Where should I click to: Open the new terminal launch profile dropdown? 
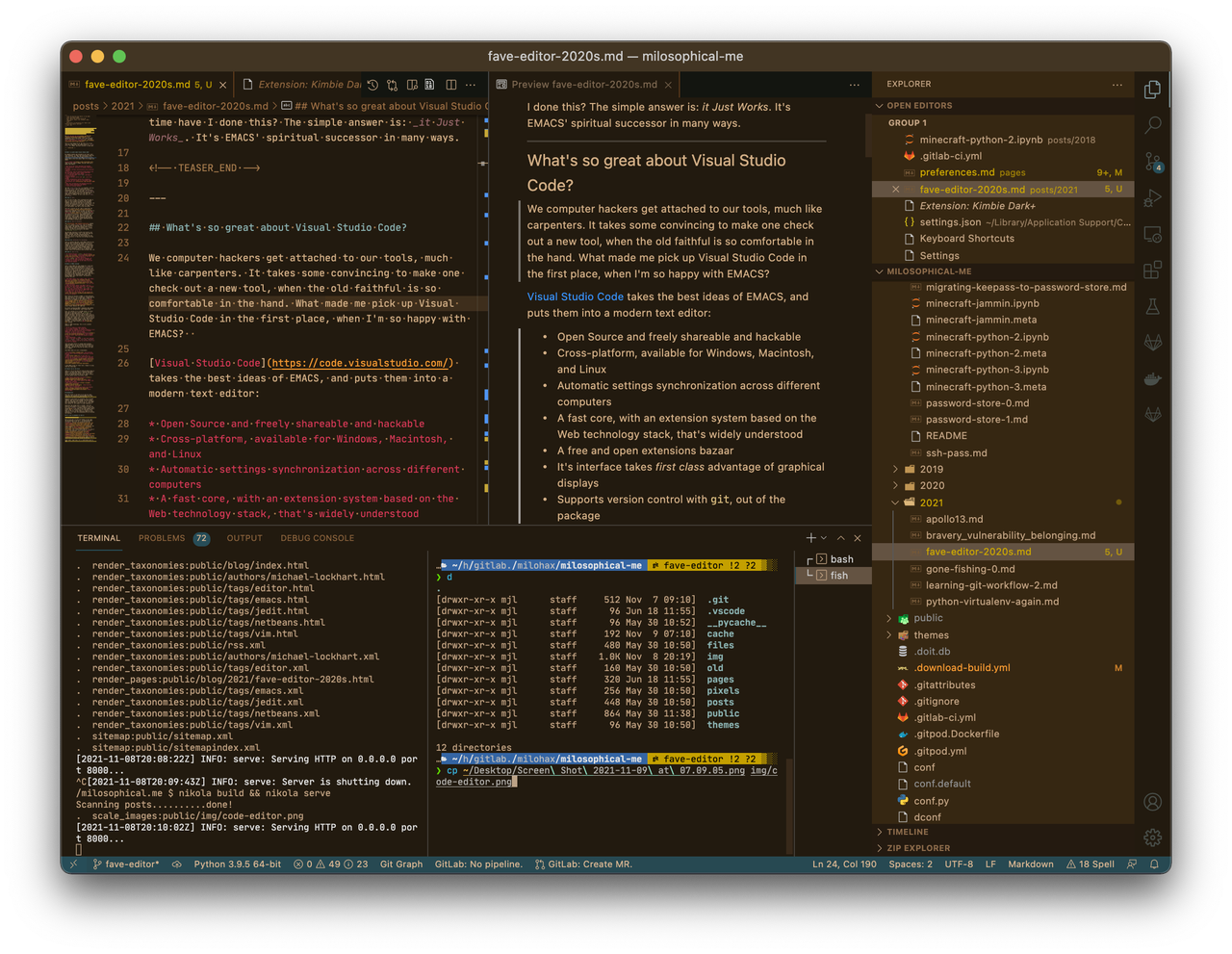point(824,538)
